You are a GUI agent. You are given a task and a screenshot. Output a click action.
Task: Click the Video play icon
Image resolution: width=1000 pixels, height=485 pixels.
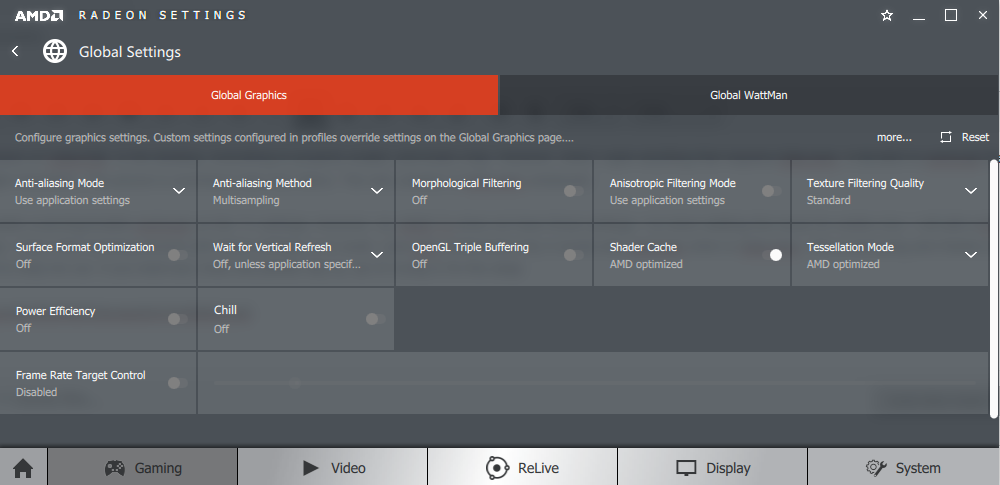tap(311, 468)
